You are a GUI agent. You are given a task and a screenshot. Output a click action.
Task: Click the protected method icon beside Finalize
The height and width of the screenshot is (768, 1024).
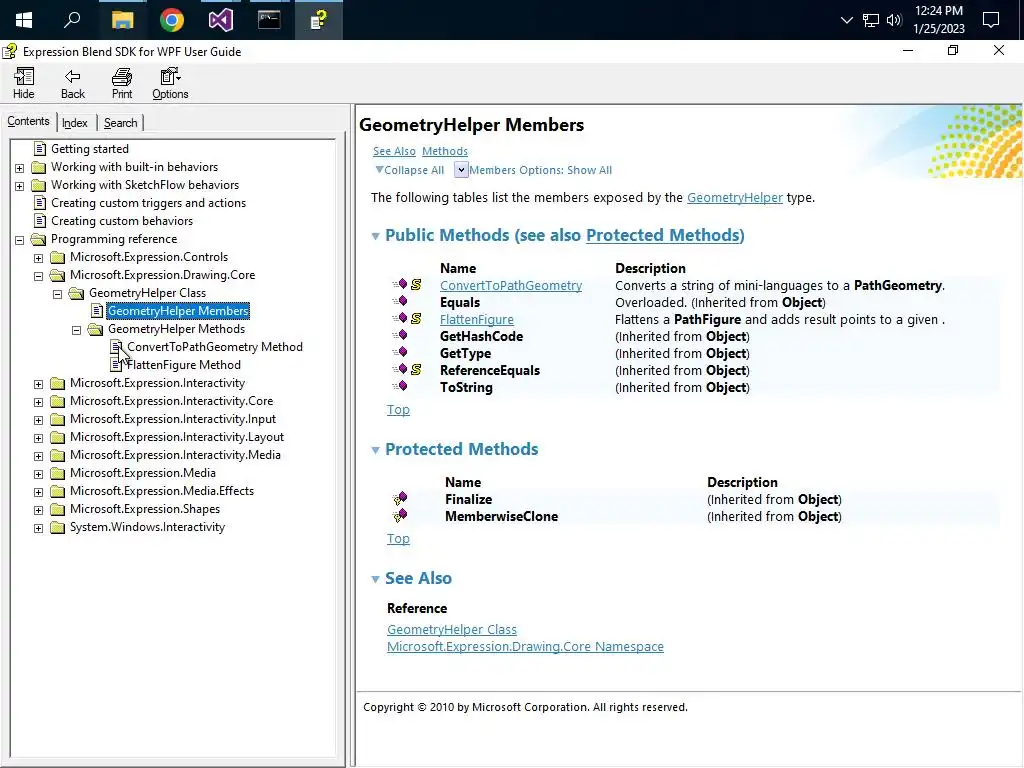400,498
